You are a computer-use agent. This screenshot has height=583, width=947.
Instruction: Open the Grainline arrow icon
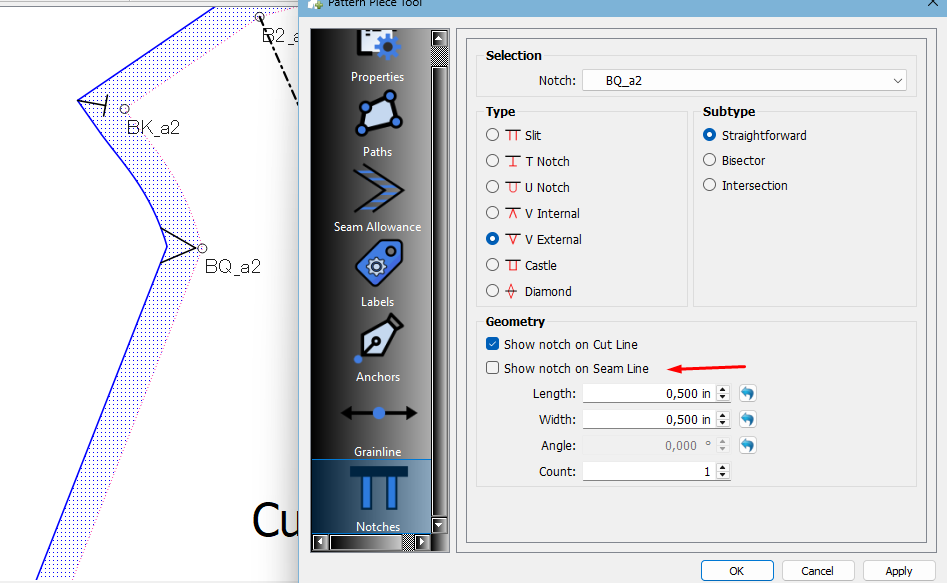tap(377, 413)
